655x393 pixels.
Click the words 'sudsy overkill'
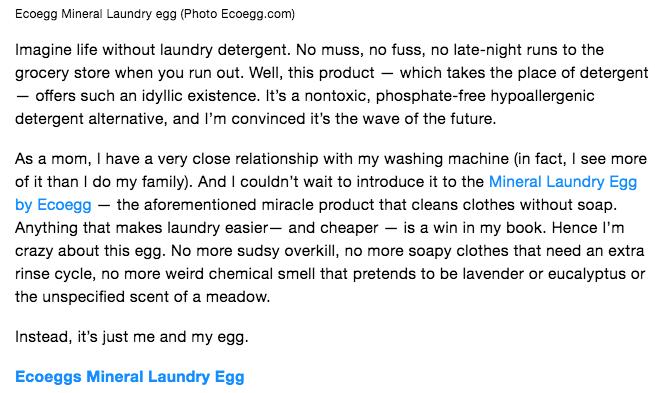coord(264,251)
